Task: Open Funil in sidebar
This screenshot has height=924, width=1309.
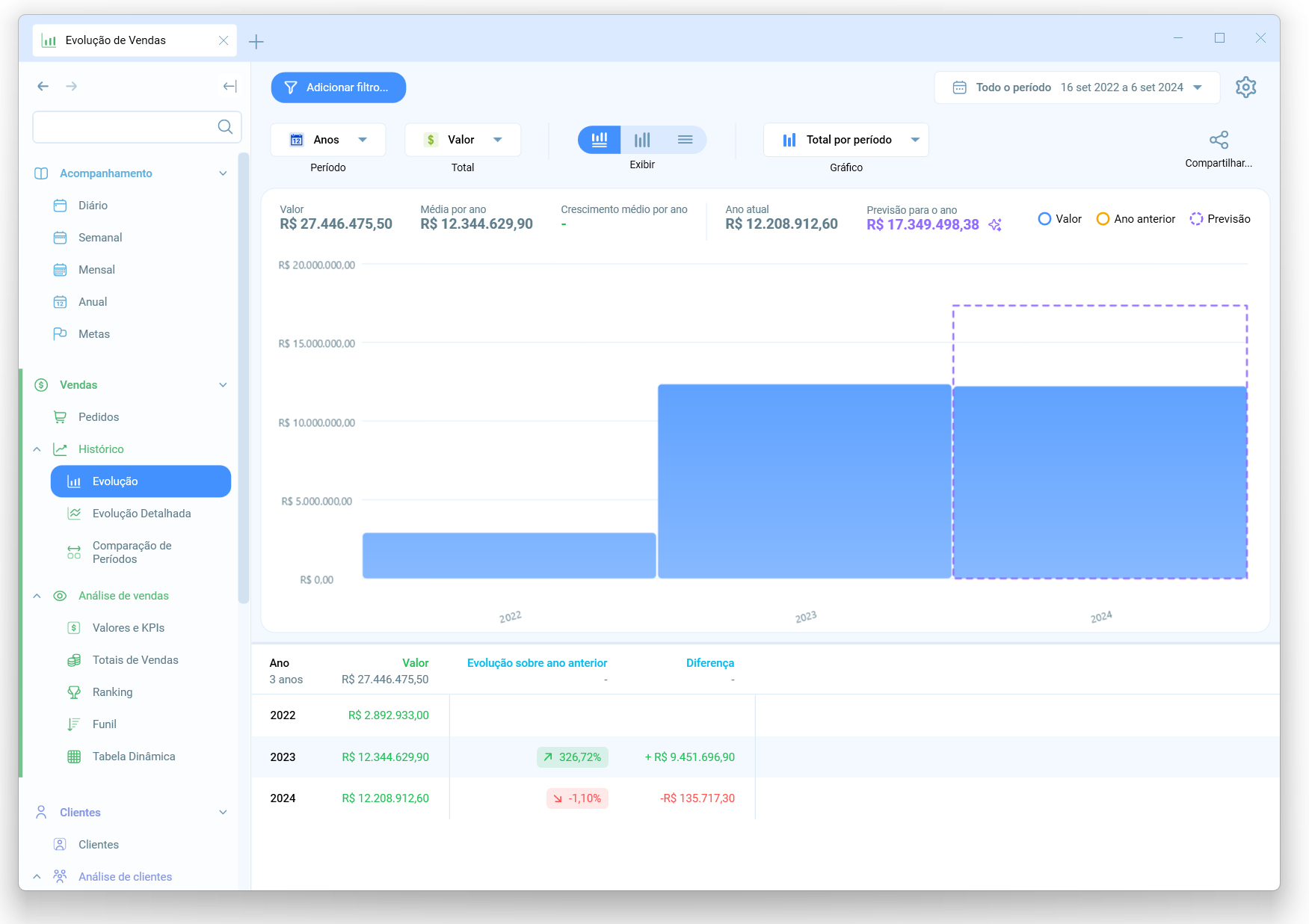Action: click(x=105, y=724)
